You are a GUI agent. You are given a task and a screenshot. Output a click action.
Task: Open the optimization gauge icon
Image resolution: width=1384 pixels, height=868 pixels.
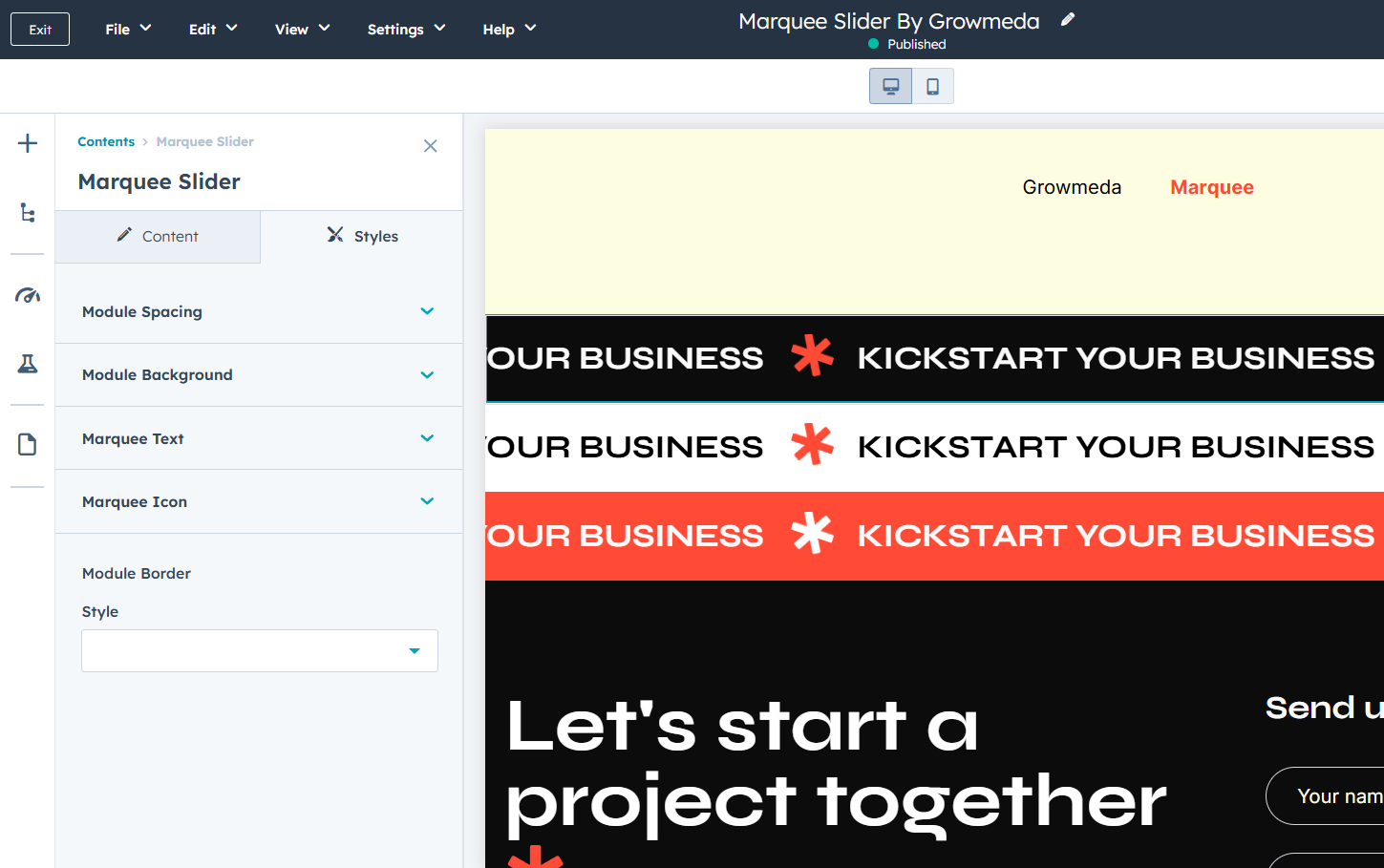pos(28,295)
